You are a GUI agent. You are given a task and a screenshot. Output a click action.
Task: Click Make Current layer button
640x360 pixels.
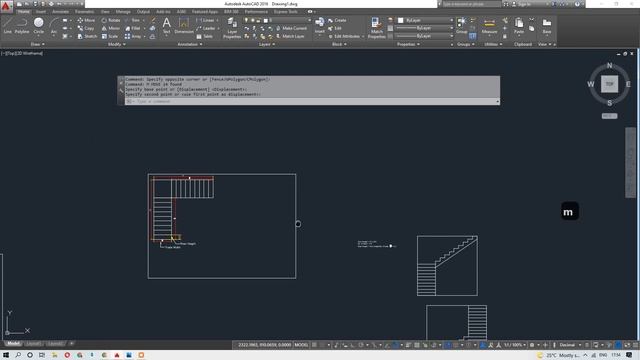291,28
